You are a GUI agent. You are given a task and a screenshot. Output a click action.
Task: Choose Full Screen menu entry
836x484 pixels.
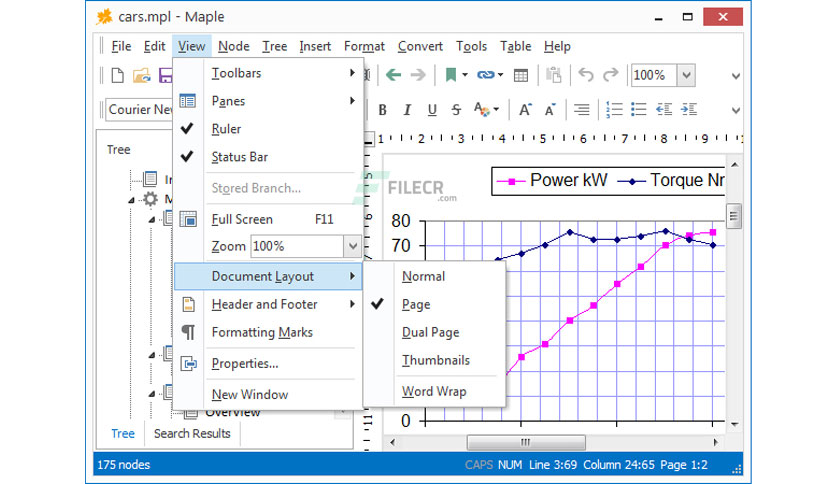tap(268, 219)
